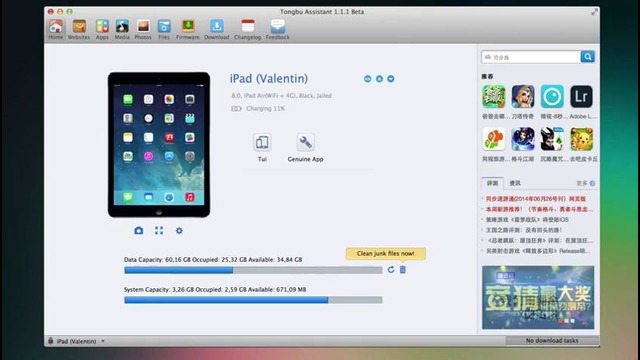Open the news headline mentioning Release
The image size is (640, 360).
[538, 251]
